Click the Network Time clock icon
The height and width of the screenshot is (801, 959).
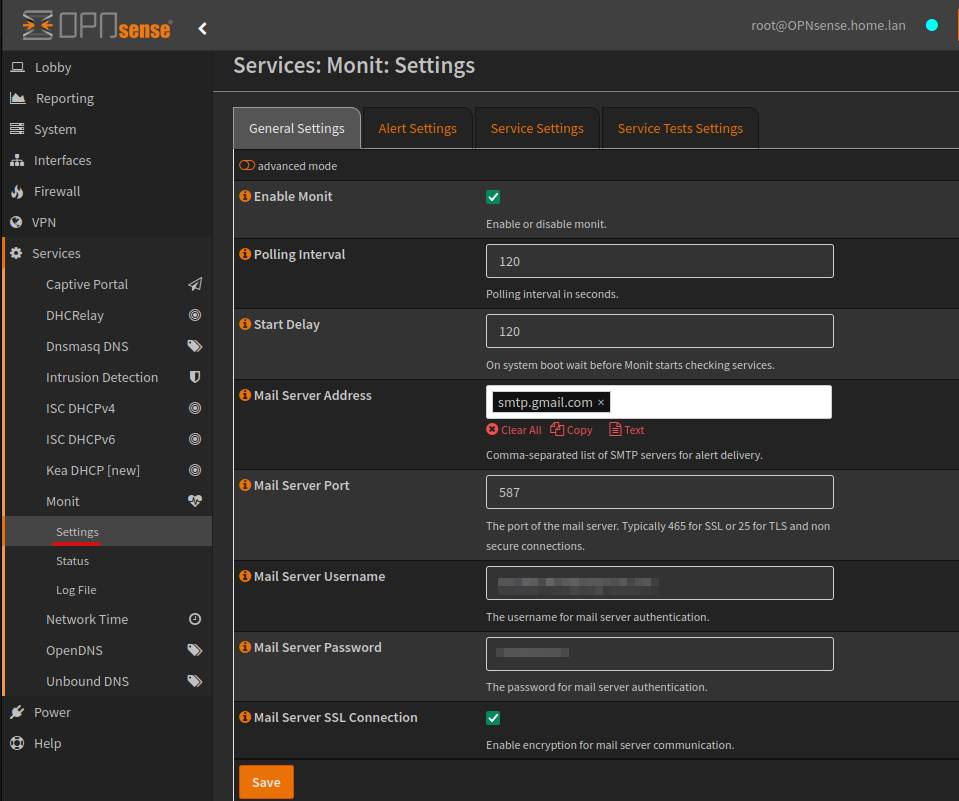(x=194, y=619)
